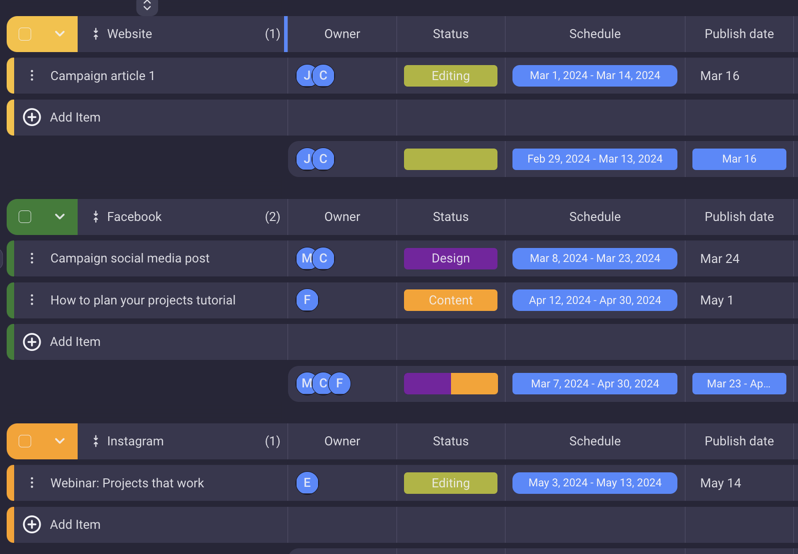Collapse the Facebook group with chevron
This screenshot has width=798, height=554.
[60, 217]
